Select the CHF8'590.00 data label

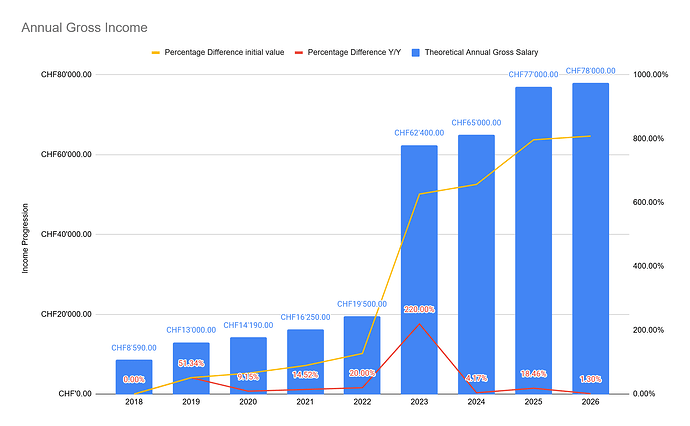tap(134, 347)
